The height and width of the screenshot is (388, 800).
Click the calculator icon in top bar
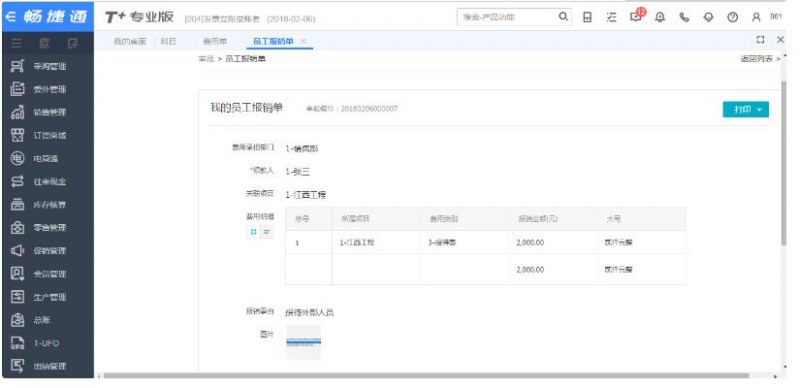pyautogui.click(x=587, y=17)
